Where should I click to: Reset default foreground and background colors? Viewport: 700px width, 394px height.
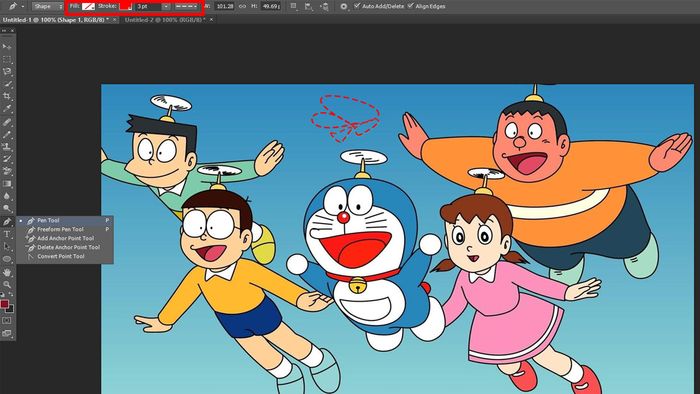3,295
